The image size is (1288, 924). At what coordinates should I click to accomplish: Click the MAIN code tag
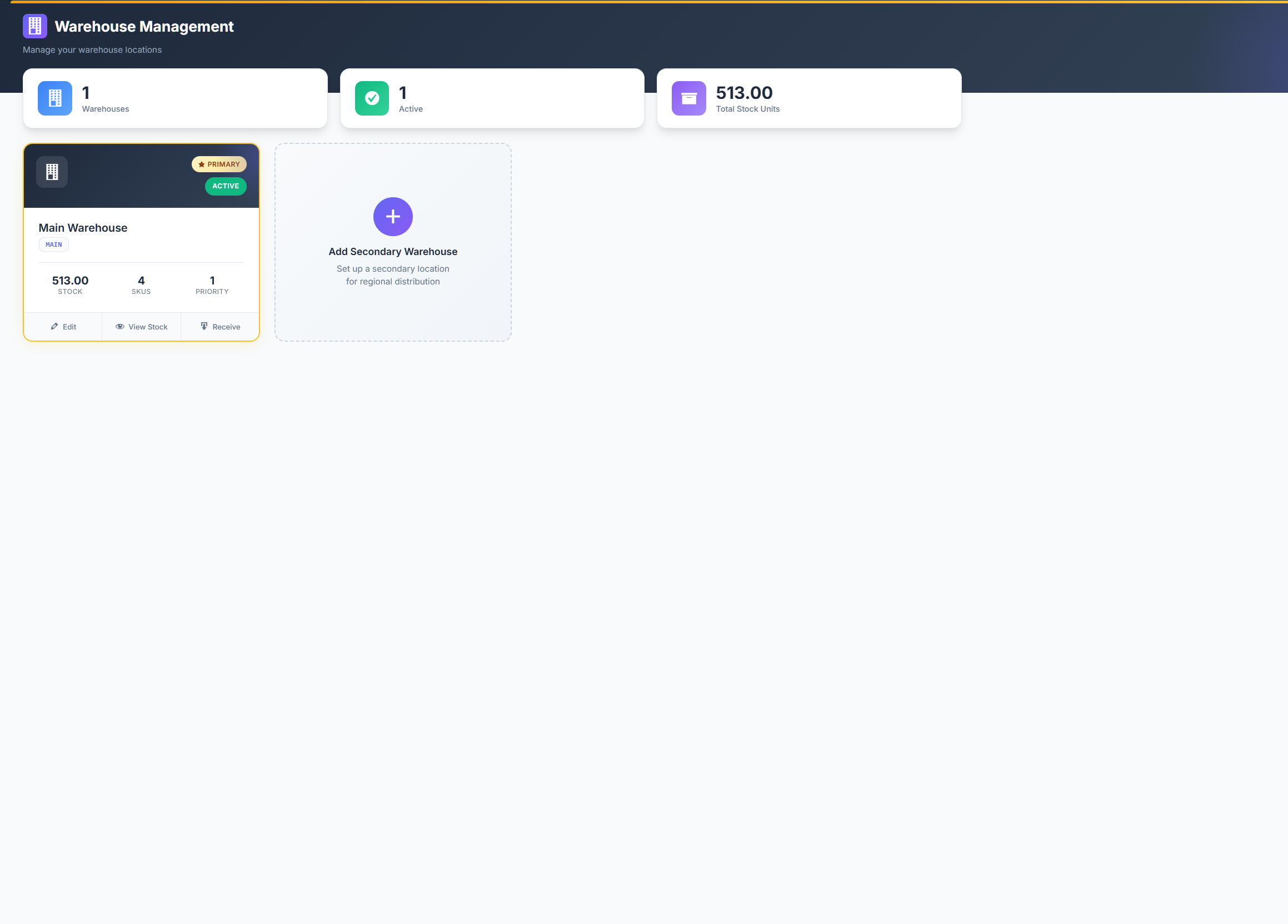point(54,245)
